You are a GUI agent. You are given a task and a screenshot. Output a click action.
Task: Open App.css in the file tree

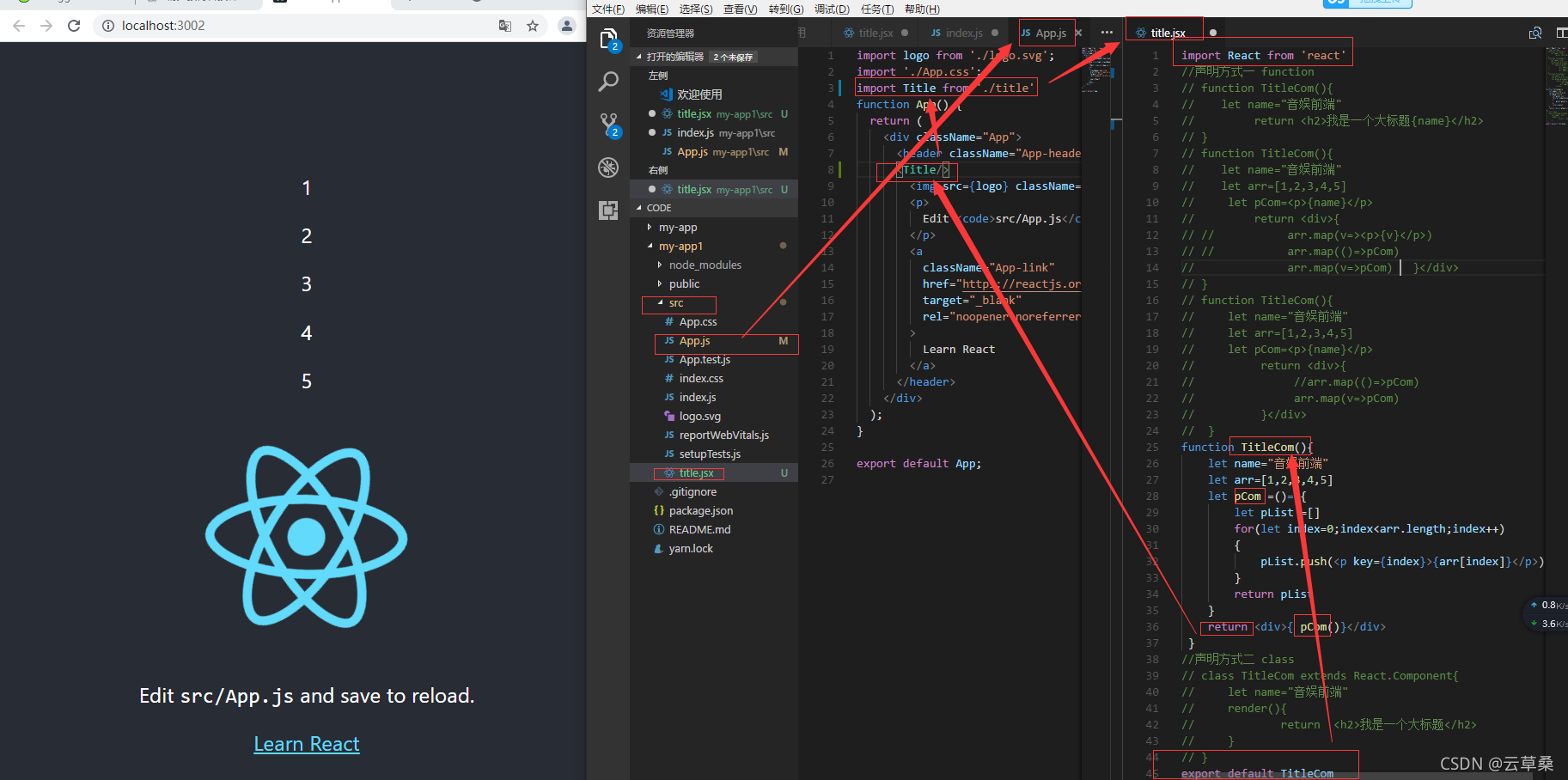(698, 322)
